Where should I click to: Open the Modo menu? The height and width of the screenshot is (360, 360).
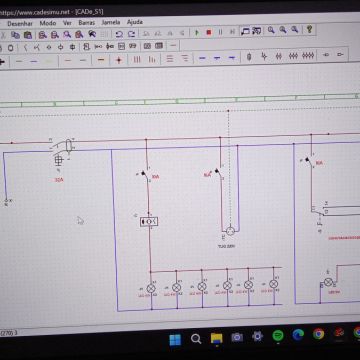(48, 23)
